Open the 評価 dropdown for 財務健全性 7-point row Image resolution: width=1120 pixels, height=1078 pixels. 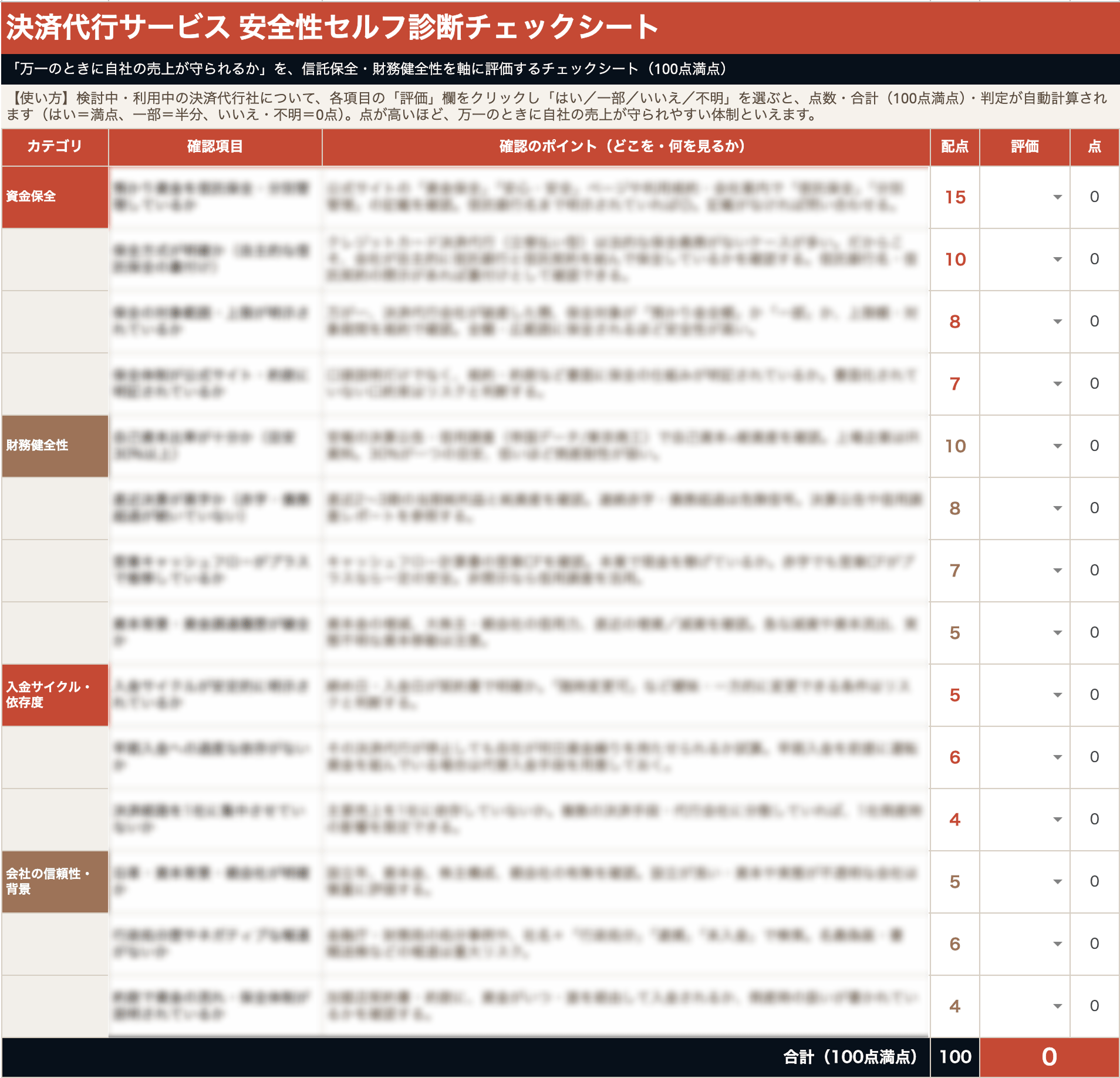(x=1057, y=570)
